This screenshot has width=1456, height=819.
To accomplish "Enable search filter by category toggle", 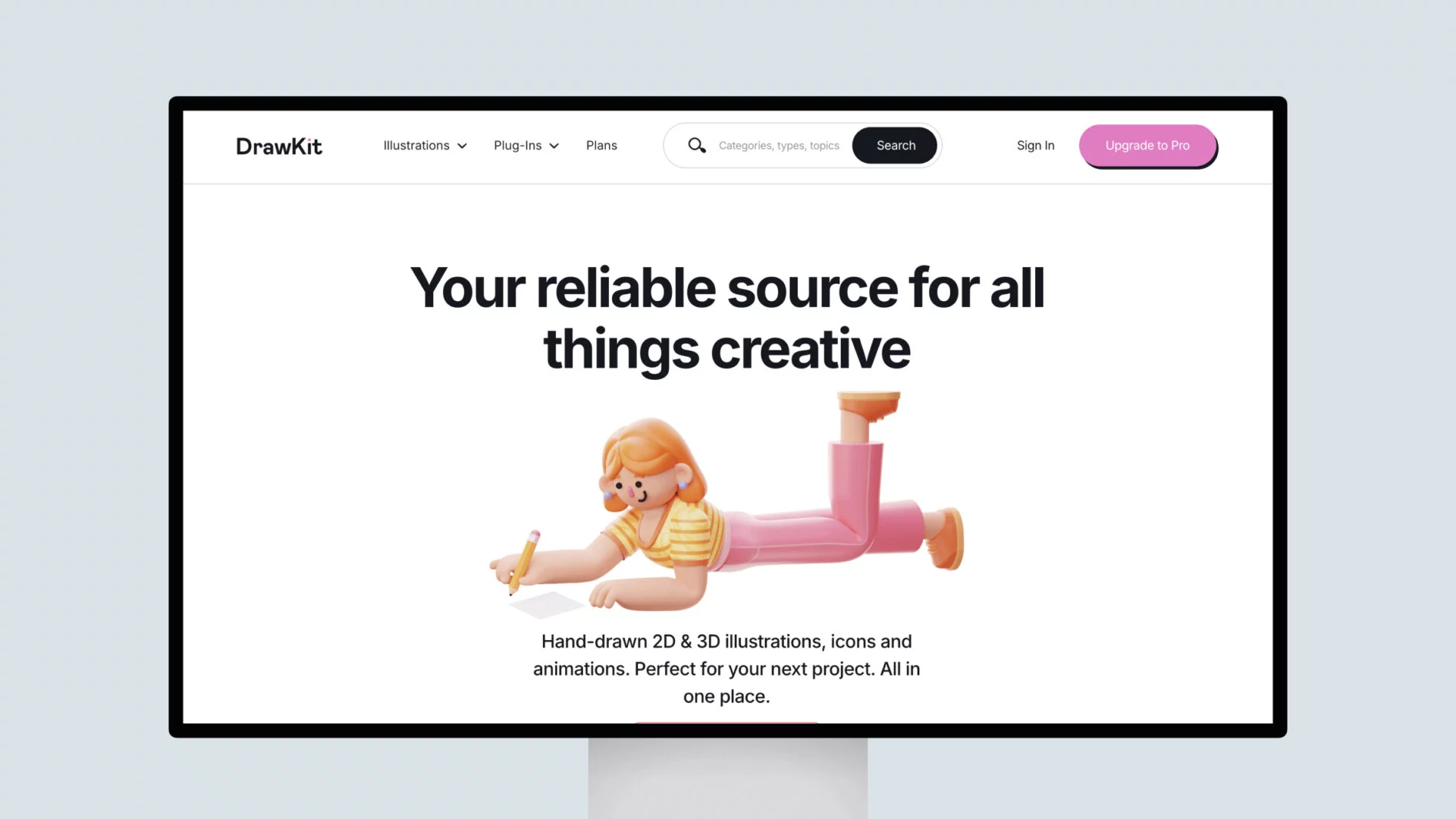I will [x=697, y=145].
